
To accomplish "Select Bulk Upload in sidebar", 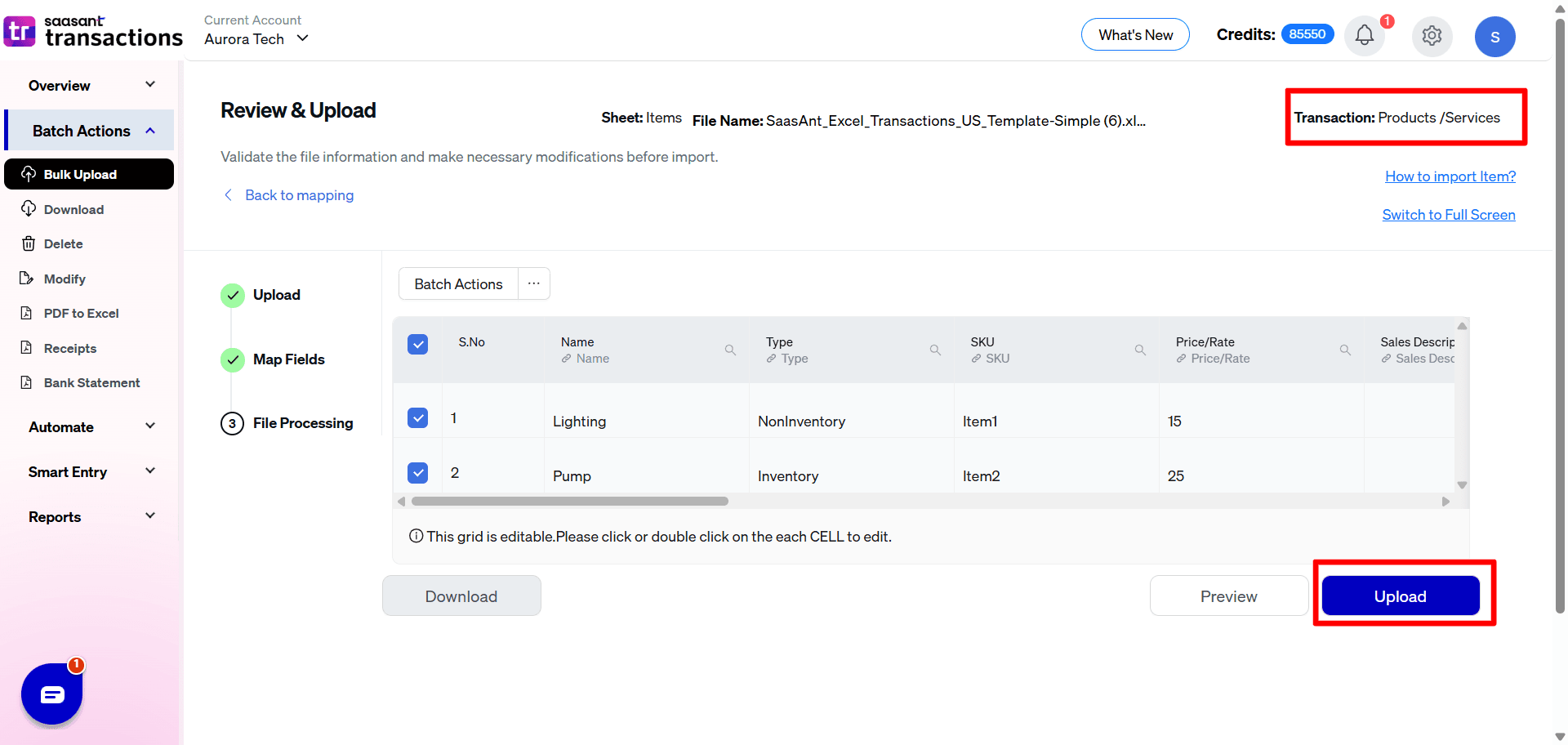I will (89, 174).
